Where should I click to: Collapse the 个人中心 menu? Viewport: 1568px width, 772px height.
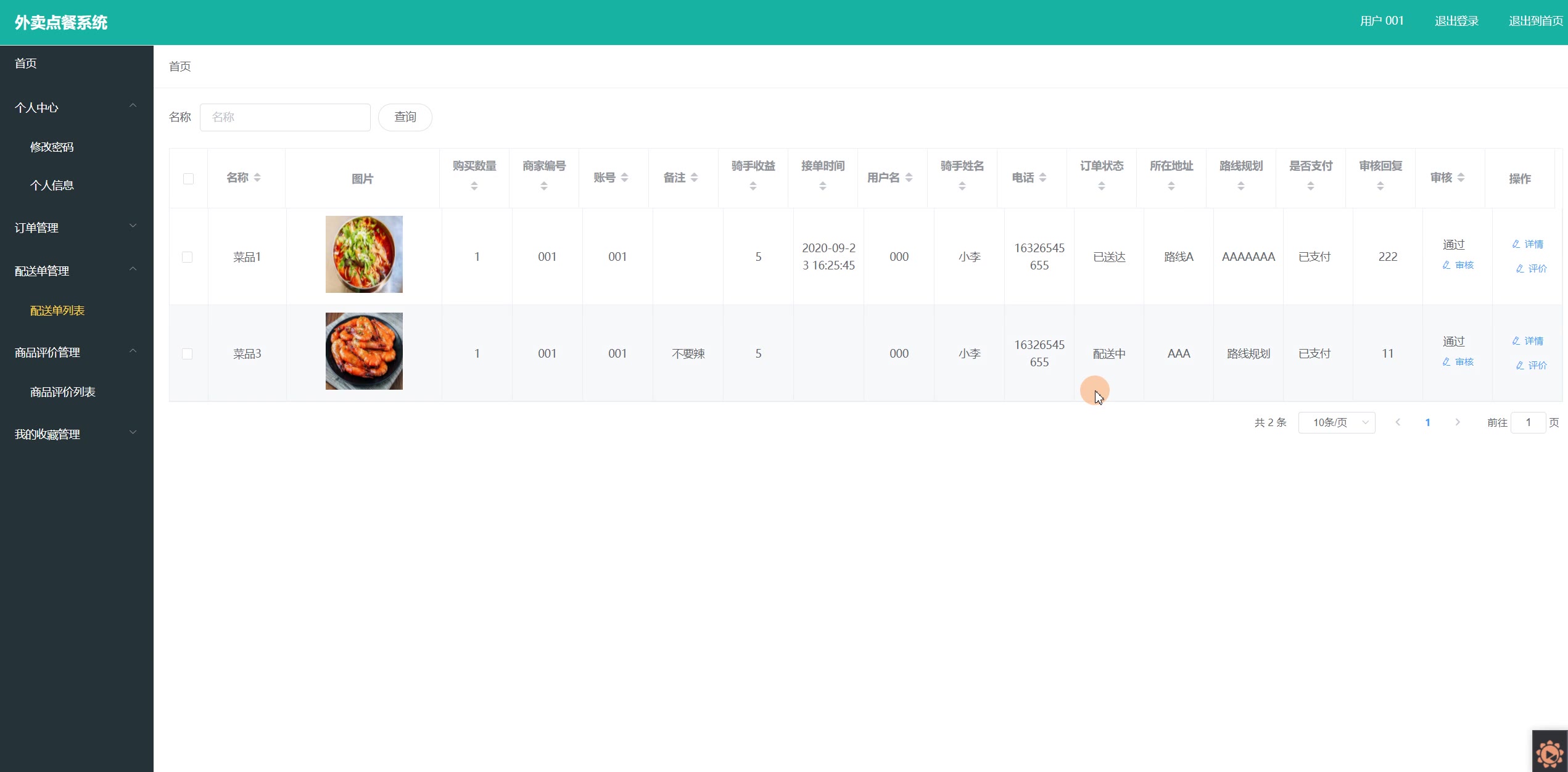pos(76,107)
